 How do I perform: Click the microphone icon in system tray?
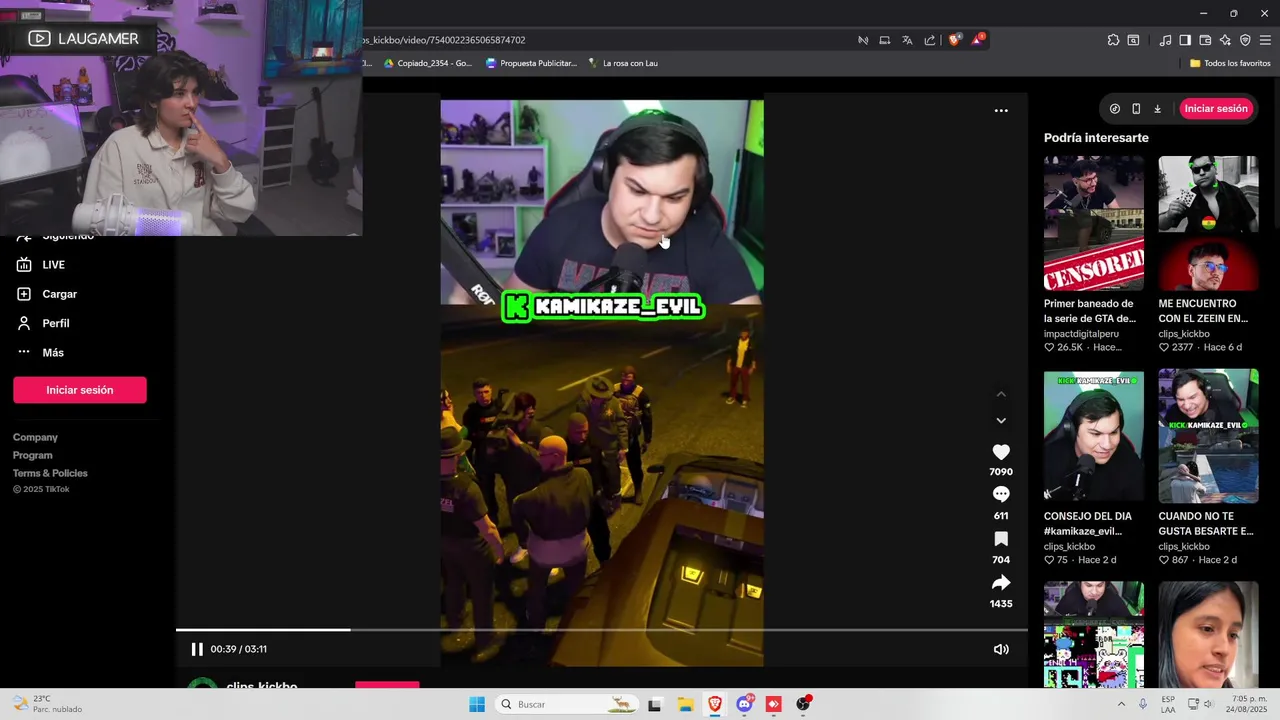click(1143, 704)
